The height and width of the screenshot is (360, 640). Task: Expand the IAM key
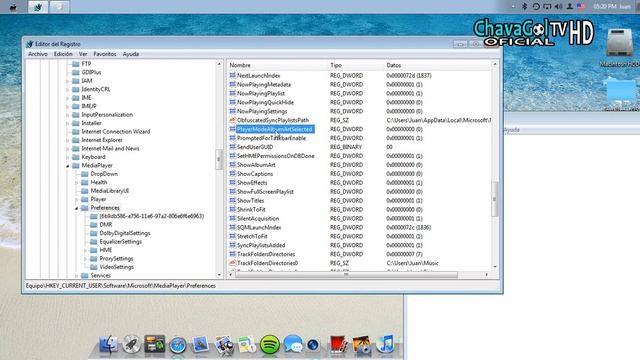coord(68,81)
